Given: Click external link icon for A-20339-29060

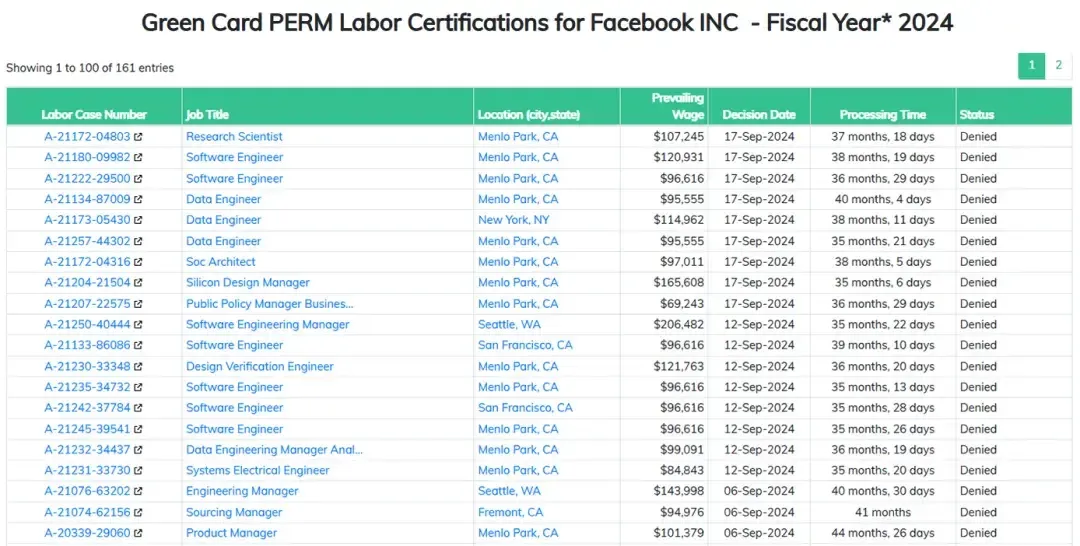Looking at the screenshot, I should (x=138, y=534).
